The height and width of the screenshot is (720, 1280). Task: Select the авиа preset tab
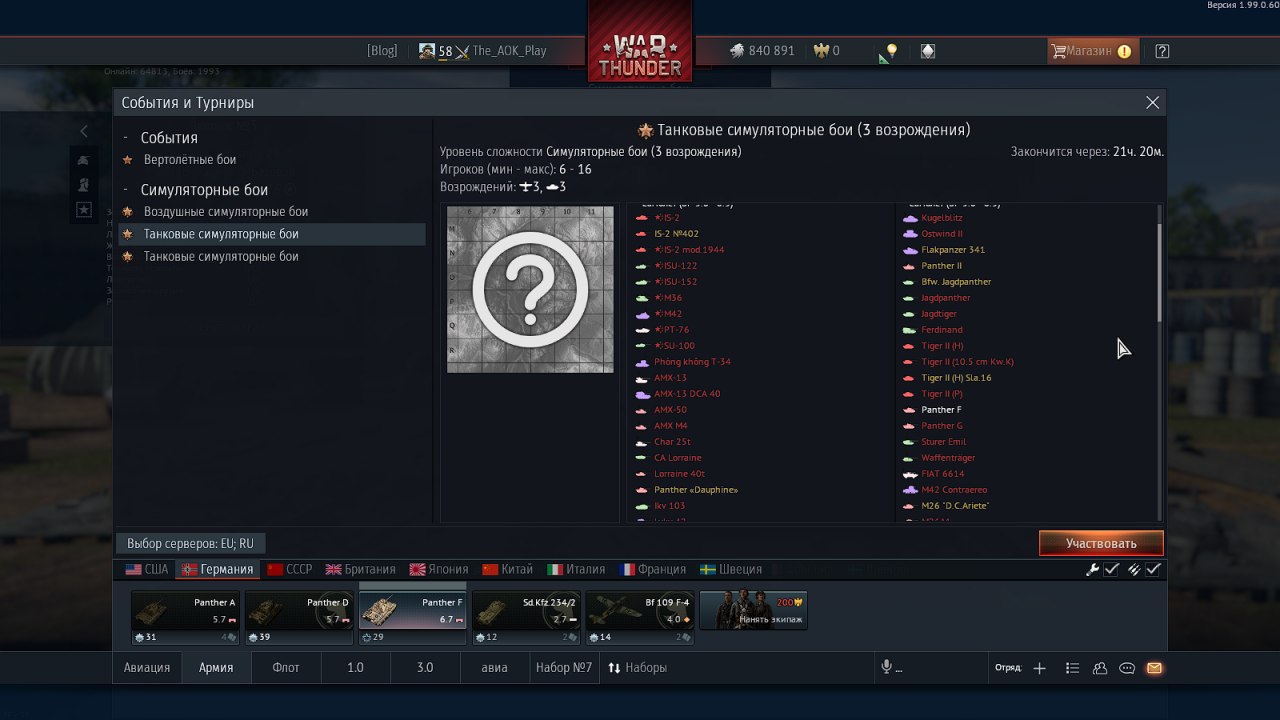pos(494,668)
